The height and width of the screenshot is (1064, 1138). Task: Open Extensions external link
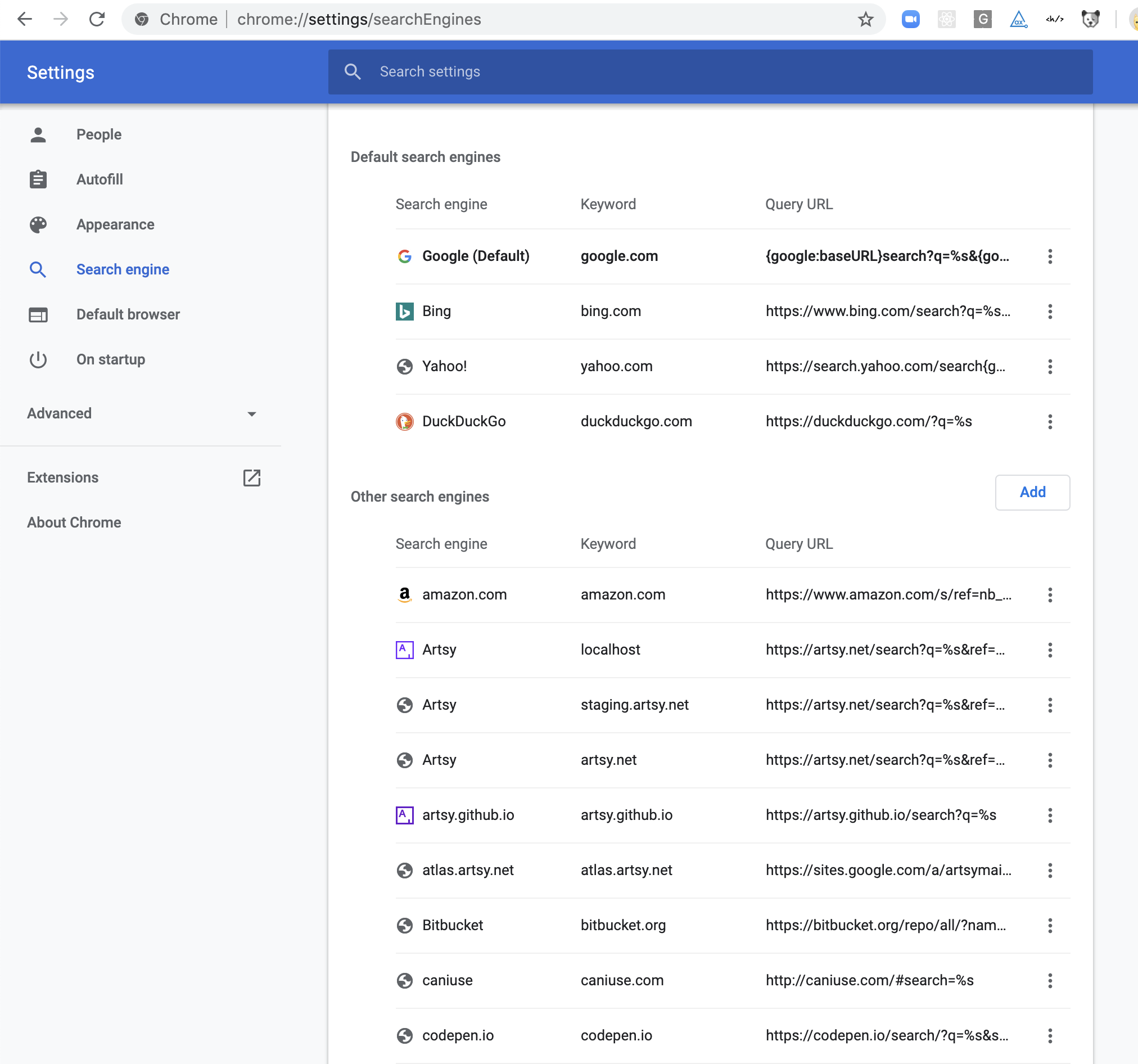coord(253,477)
